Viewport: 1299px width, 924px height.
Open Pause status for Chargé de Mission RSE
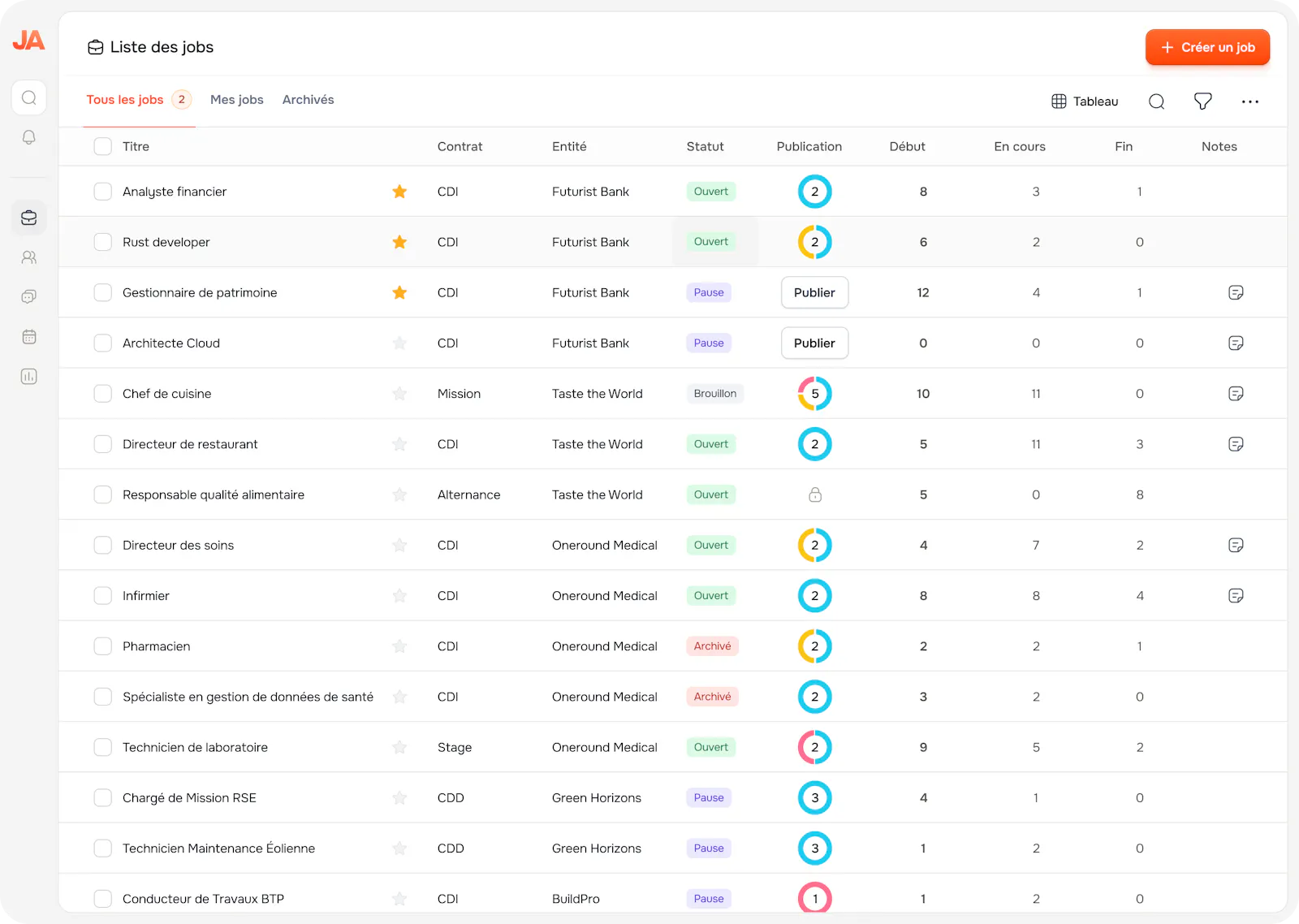pyautogui.click(x=709, y=798)
